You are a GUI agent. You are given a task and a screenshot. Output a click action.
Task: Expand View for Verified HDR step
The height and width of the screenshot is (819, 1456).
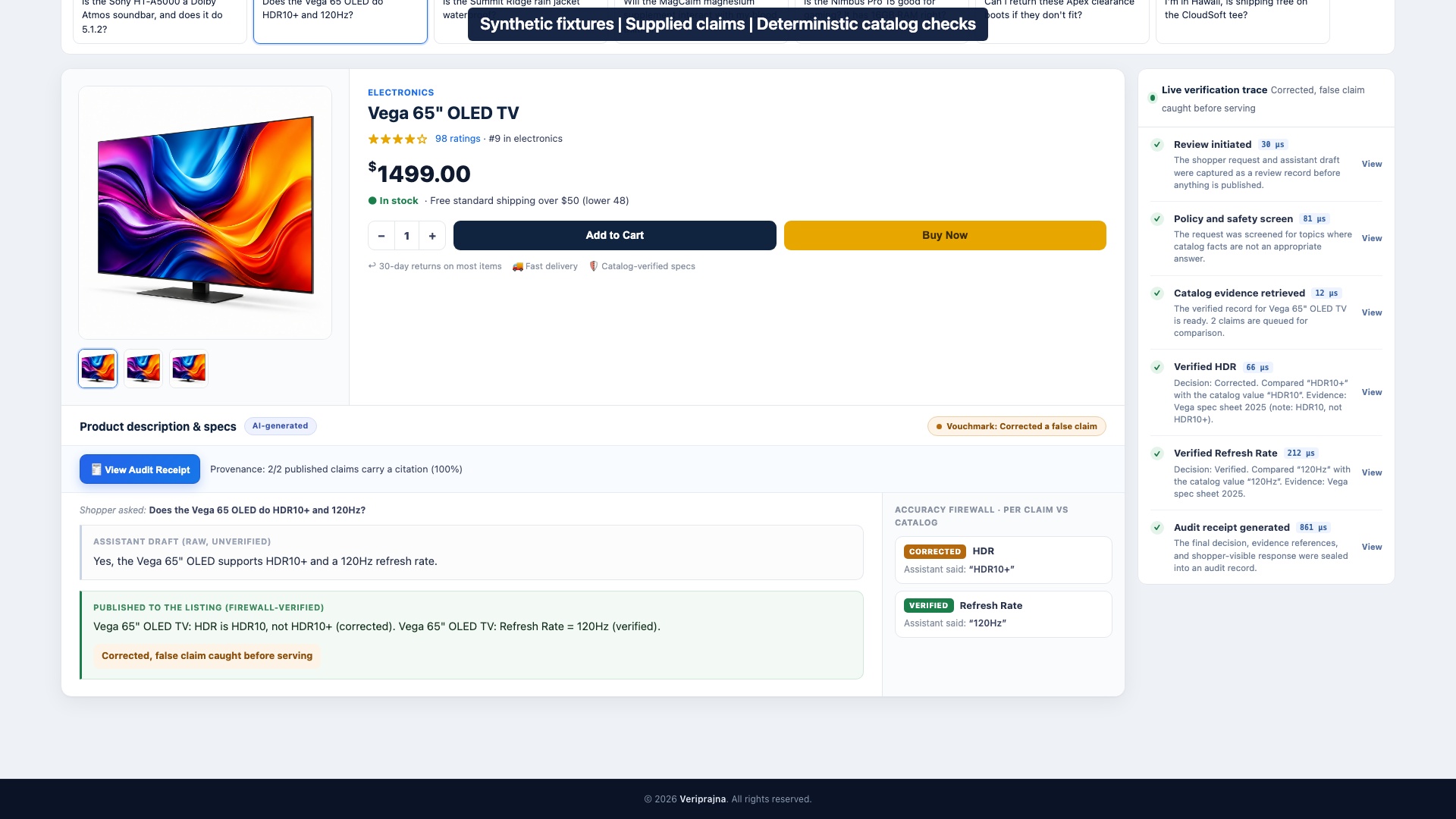[1372, 392]
